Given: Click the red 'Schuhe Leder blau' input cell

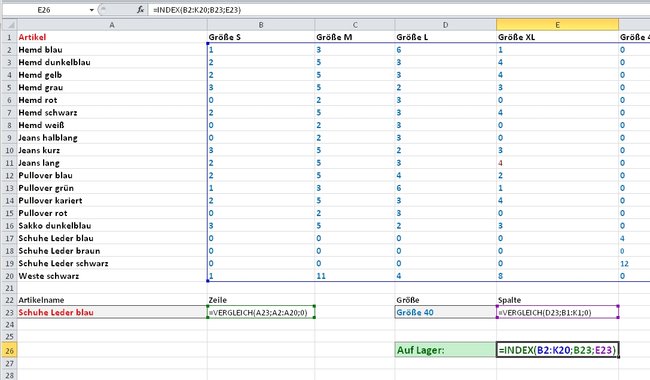Looking at the screenshot, I should [112, 312].
